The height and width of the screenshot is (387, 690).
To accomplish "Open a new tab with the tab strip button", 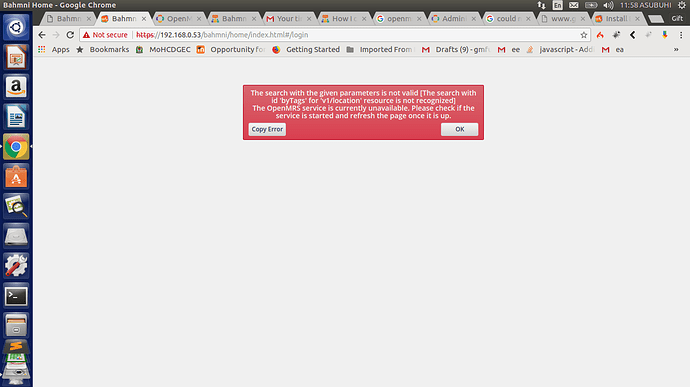I will pyautogui.click(x=656, y=19).
